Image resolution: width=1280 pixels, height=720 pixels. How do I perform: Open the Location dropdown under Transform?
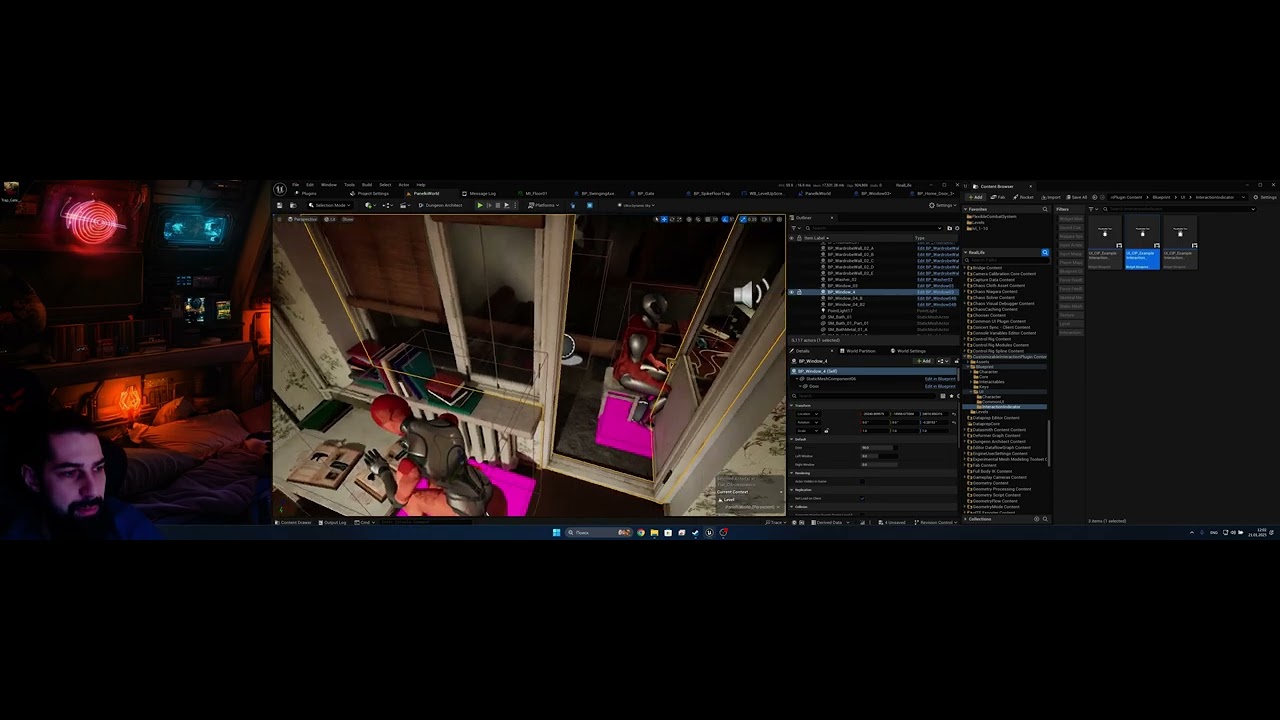pyautogui.click(x=809, y=414)
